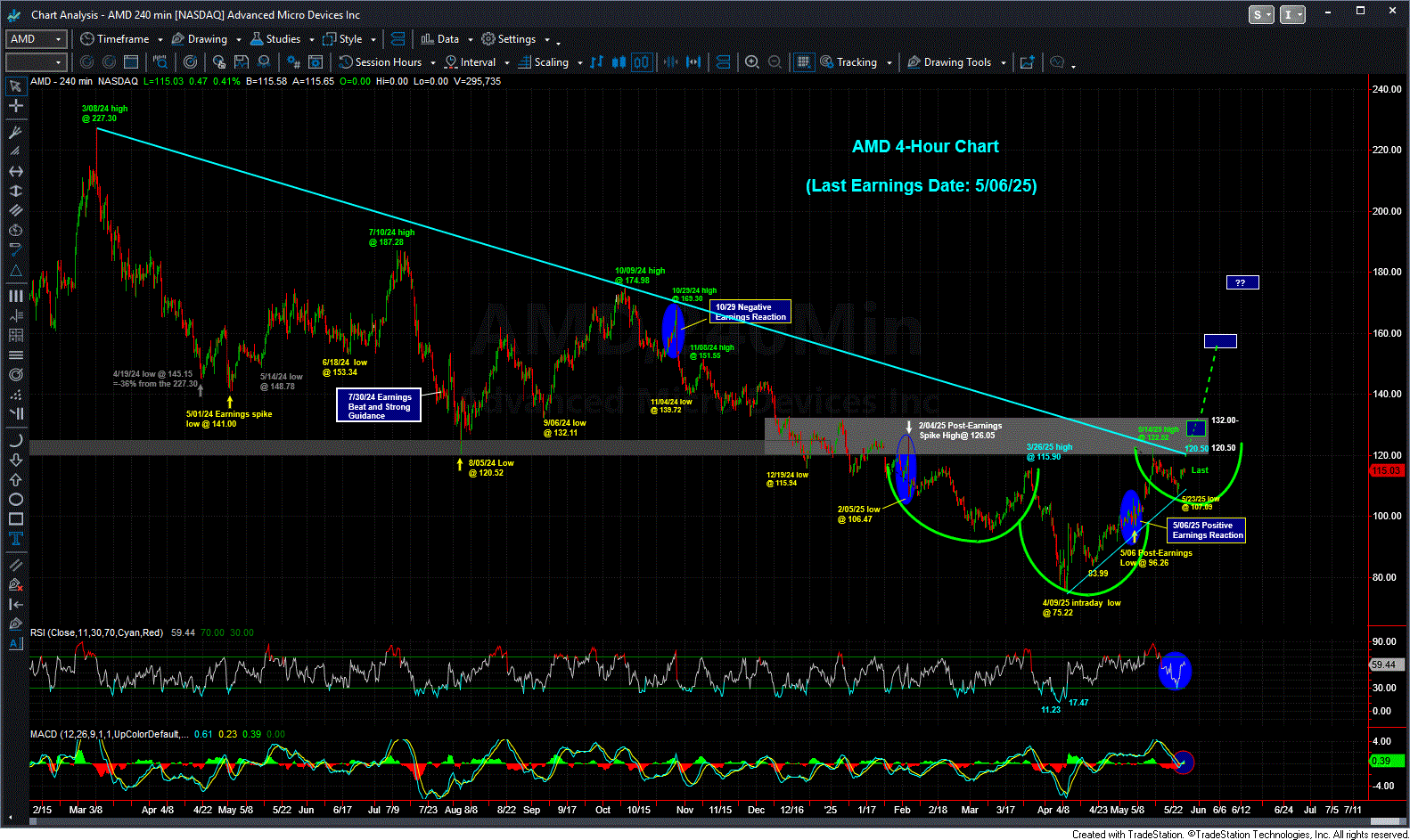
Task: Click the '7/30/24 Earnings Beat' annotation box
Action: pyautogui.click(x=379, y=405)
